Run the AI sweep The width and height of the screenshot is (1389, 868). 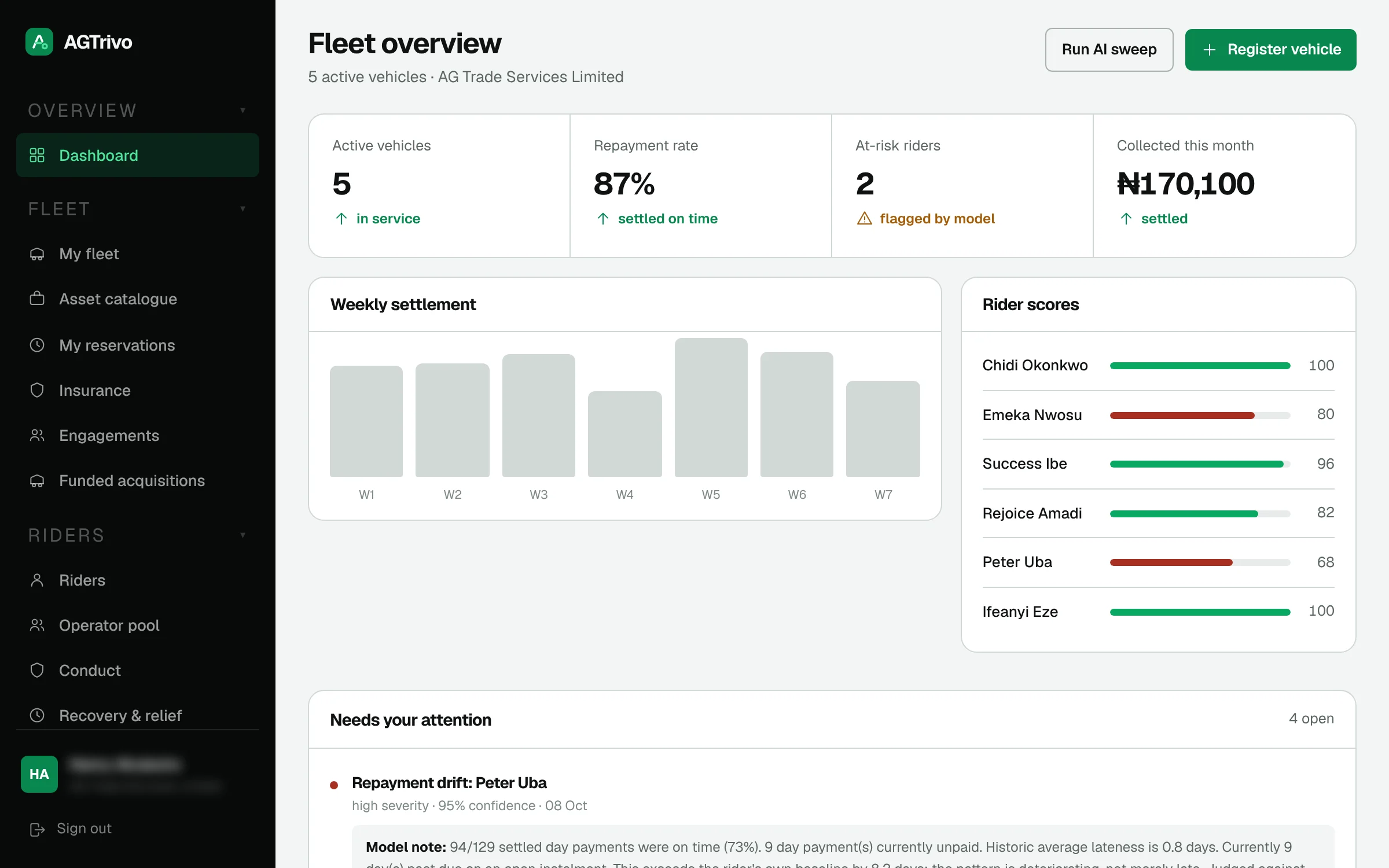click(1109, 50)
